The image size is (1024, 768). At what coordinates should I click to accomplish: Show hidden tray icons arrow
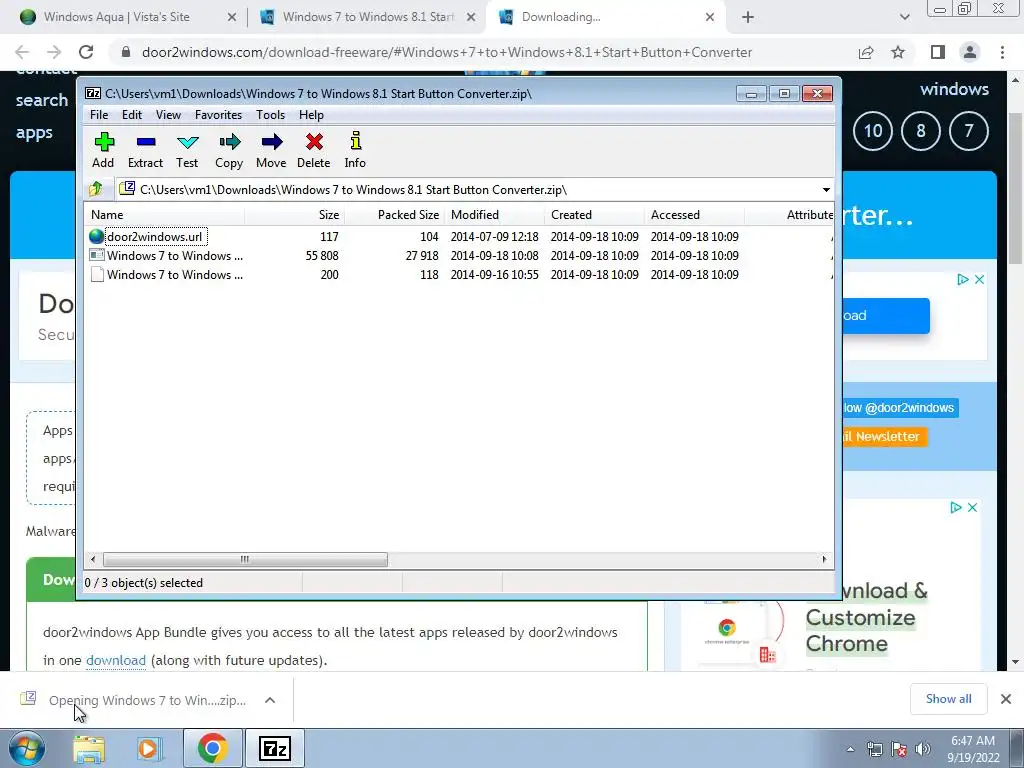[x=850, y=750]
